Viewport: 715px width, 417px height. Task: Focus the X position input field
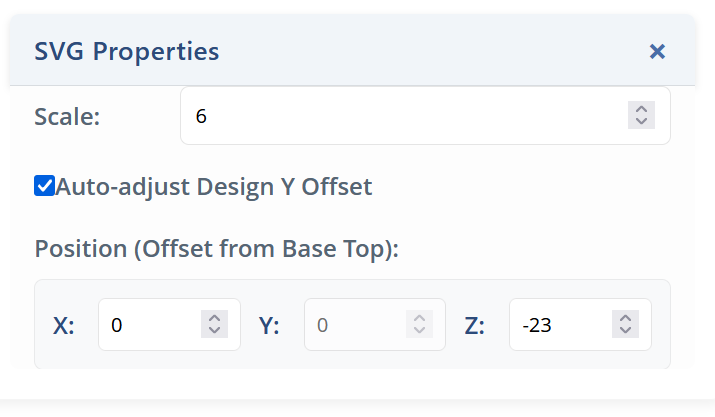[x=152, y=325]
